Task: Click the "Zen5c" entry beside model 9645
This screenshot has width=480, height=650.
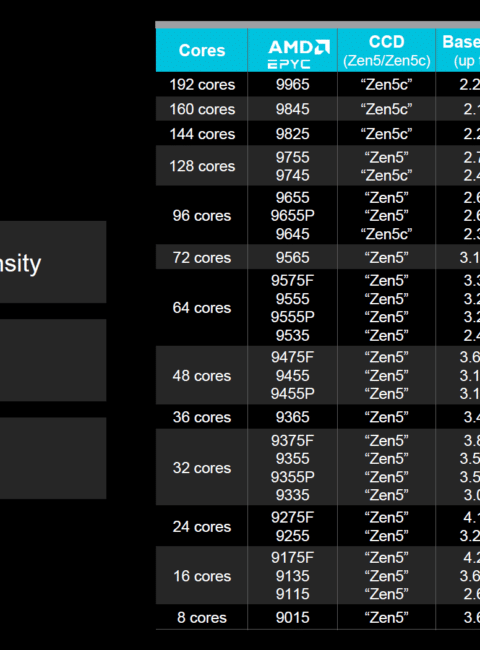Action: [386, 233]
